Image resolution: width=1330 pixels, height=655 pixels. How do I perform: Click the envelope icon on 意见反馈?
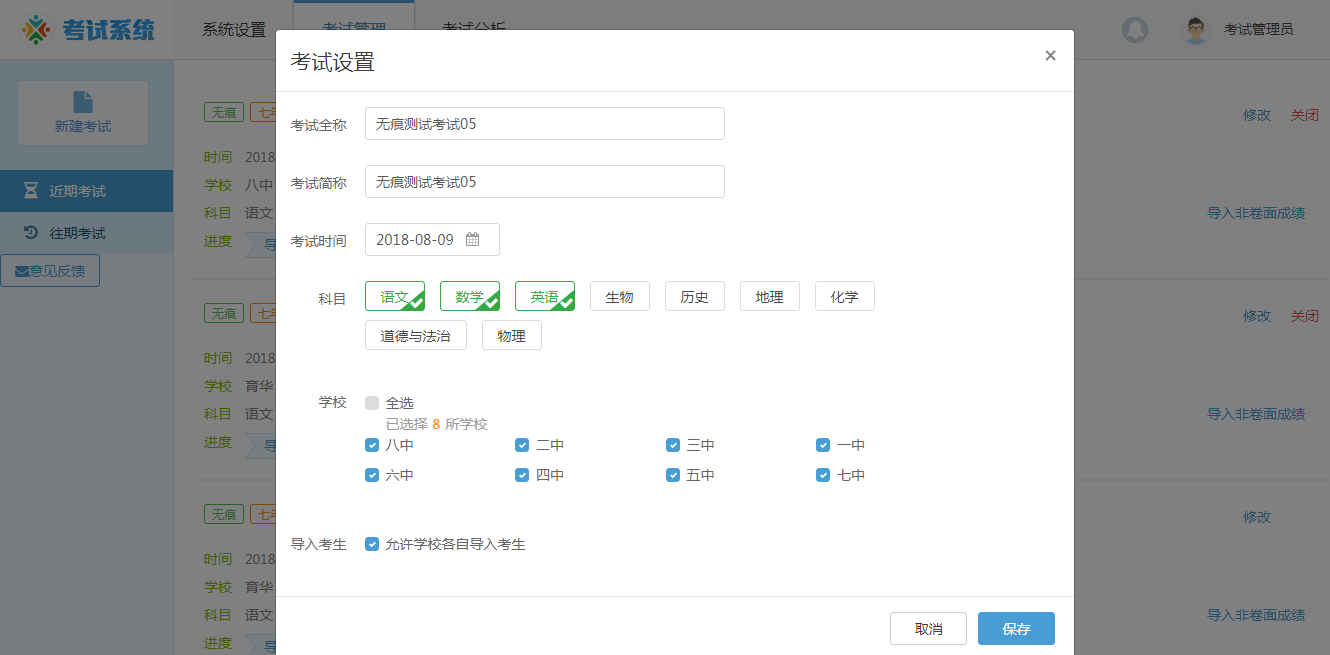[x=22, y=270]
